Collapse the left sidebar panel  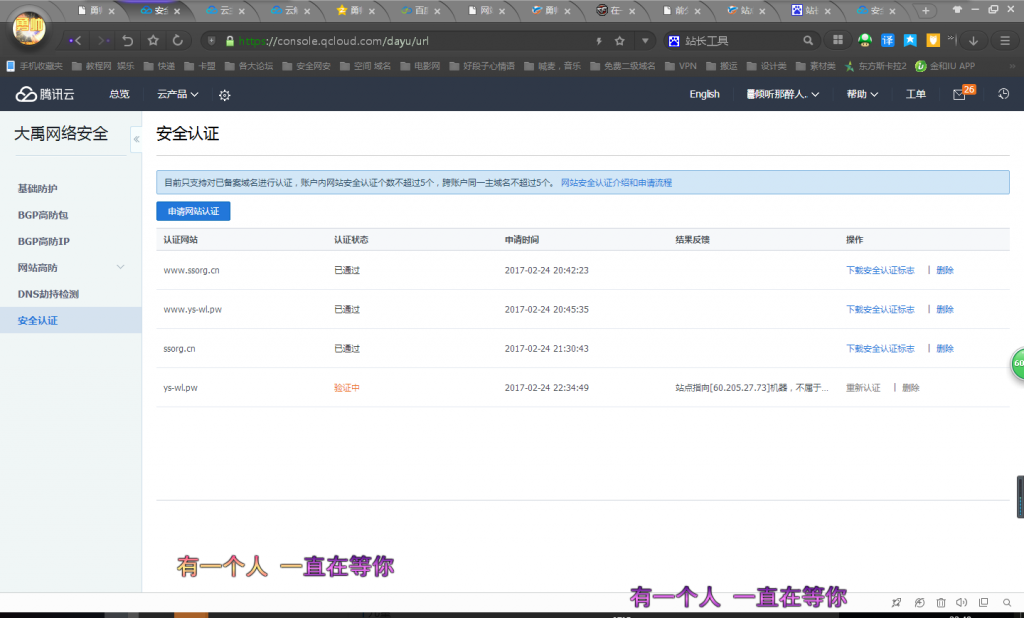136,140
